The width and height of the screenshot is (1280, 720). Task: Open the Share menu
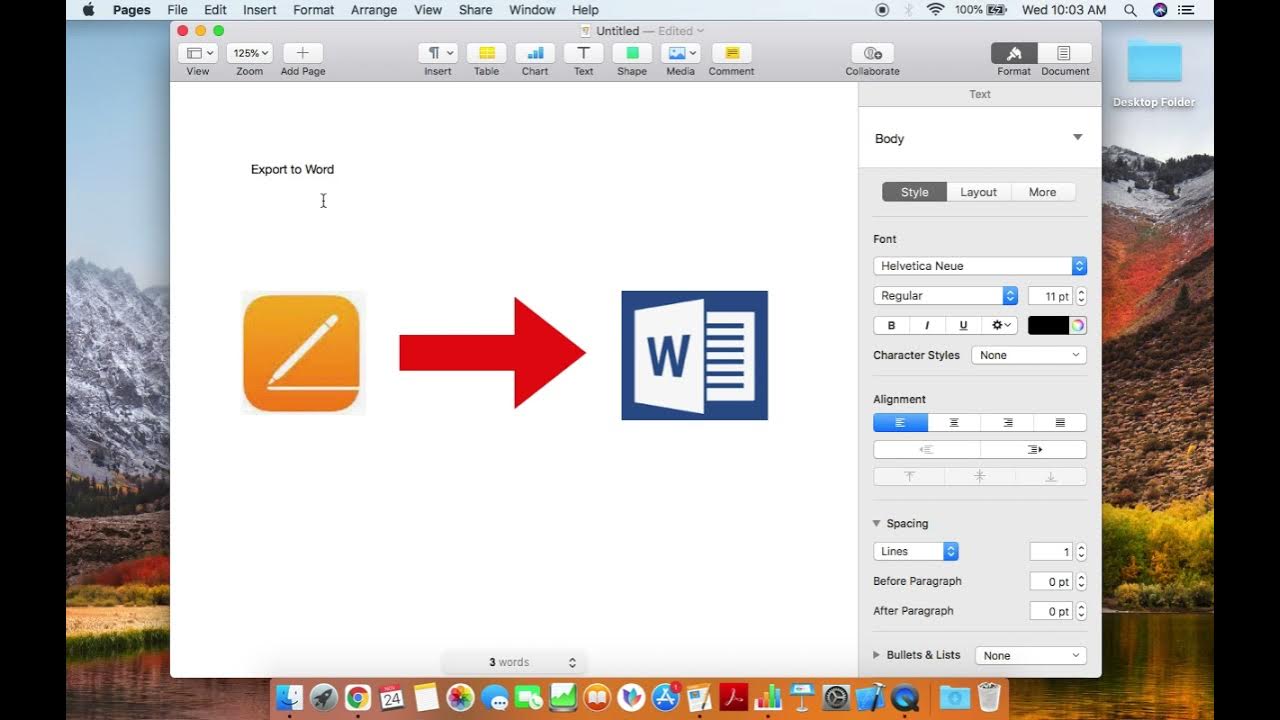(475, 10)
